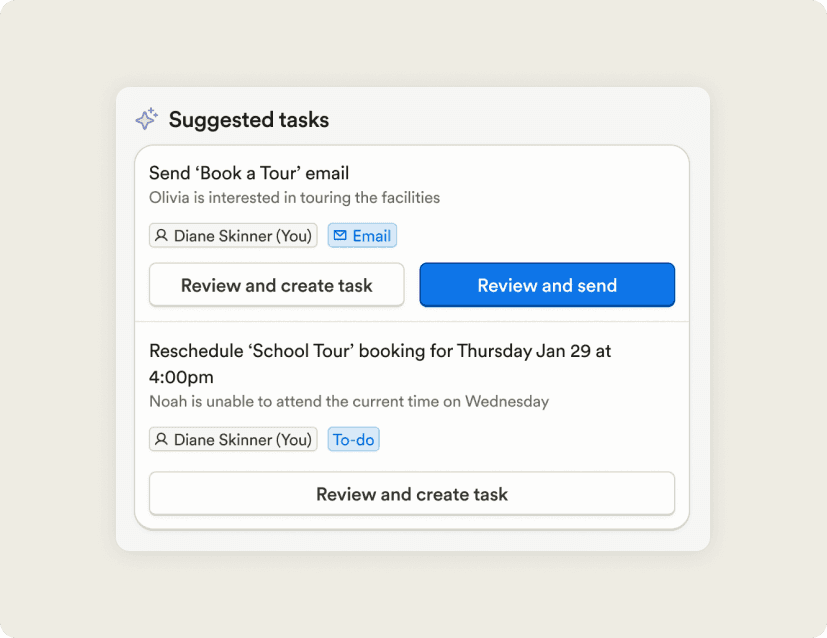Click Review and send for the Book a Tour email
The width and height of the screenshot is (827, 638).
point(547,285)
